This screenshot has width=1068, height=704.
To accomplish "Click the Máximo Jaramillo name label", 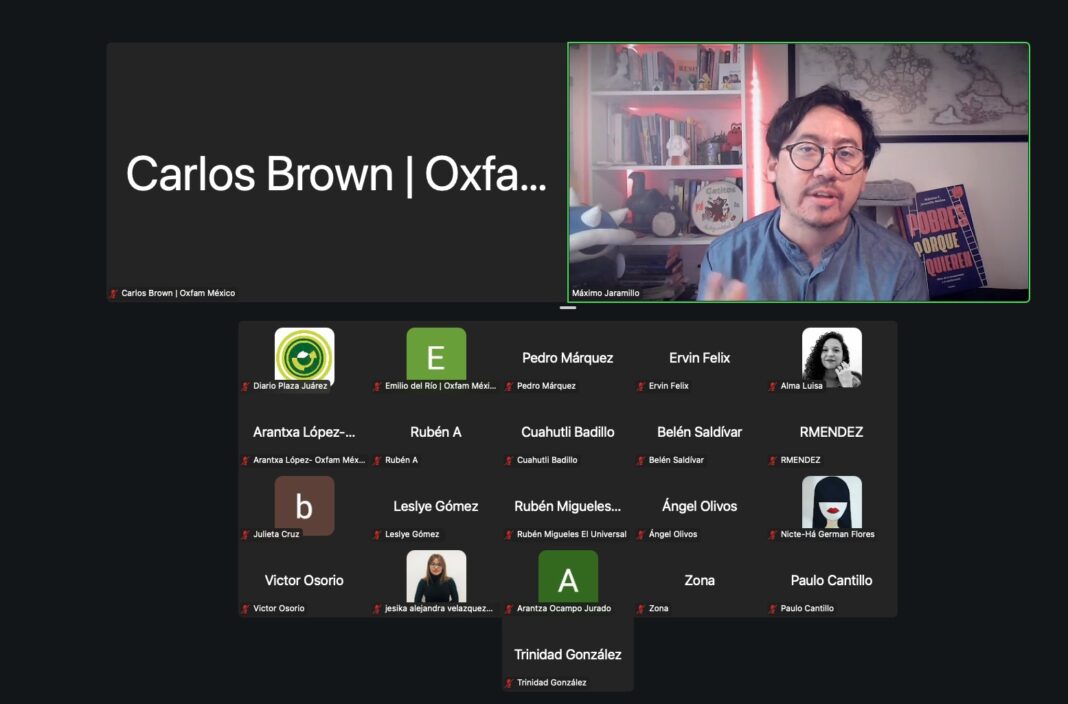I will tap(606, 293).
